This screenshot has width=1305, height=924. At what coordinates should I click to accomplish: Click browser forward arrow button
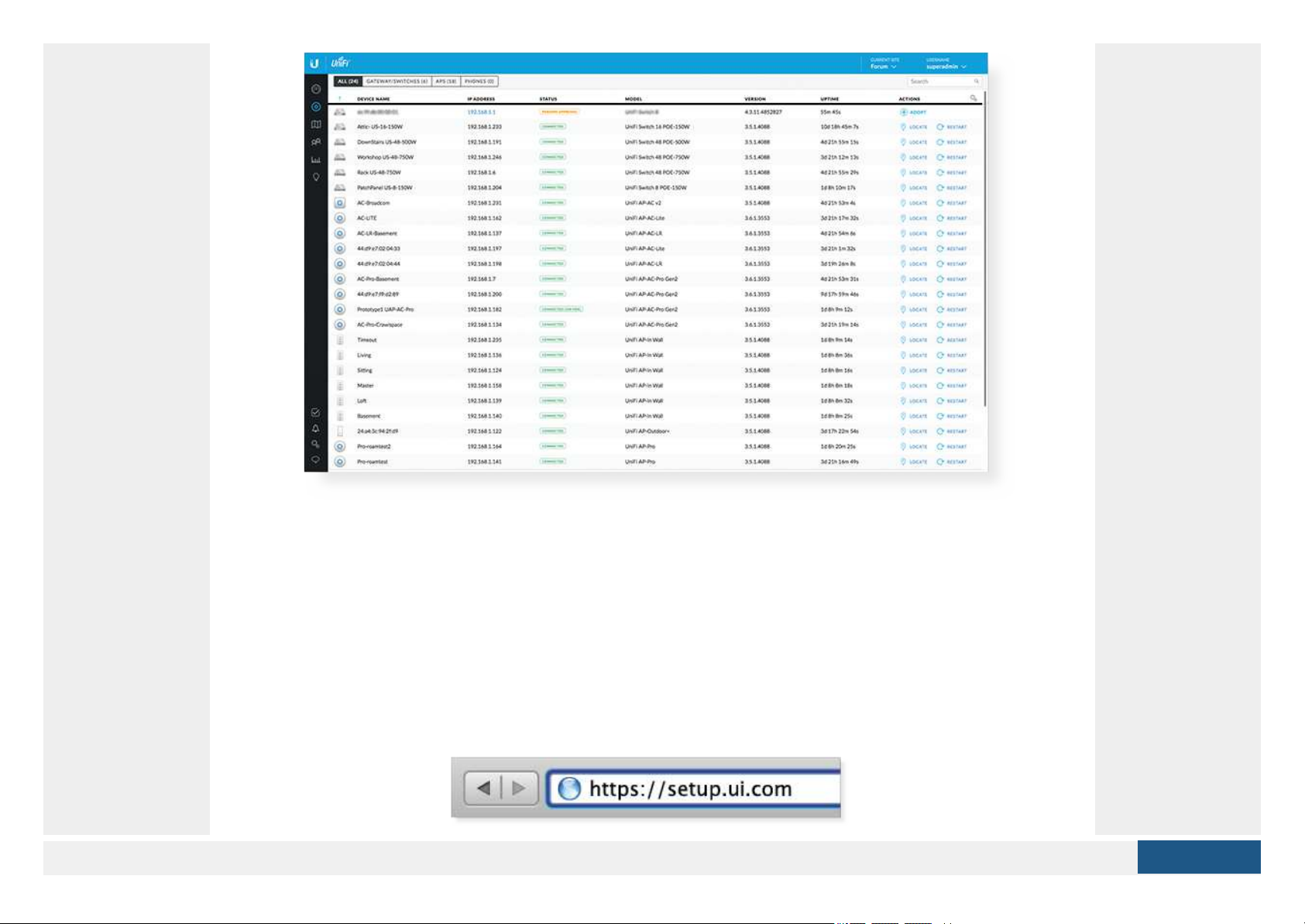pyautogui.click(x=518, y=788)
